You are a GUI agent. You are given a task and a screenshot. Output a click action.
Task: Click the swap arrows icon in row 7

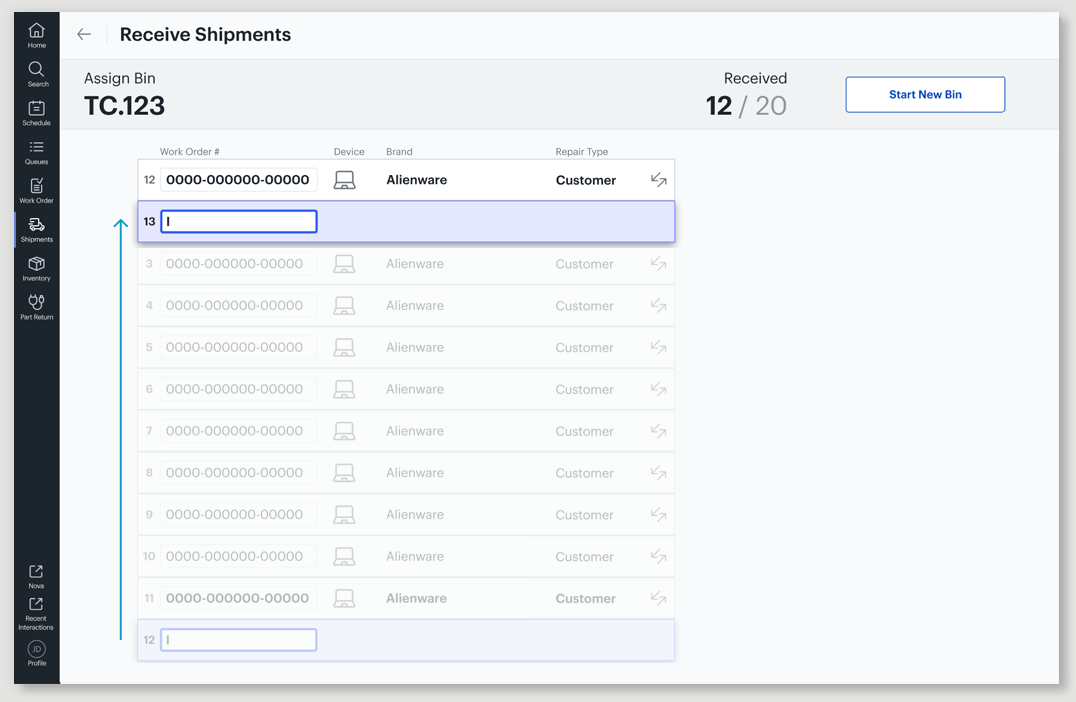(658, 431)
